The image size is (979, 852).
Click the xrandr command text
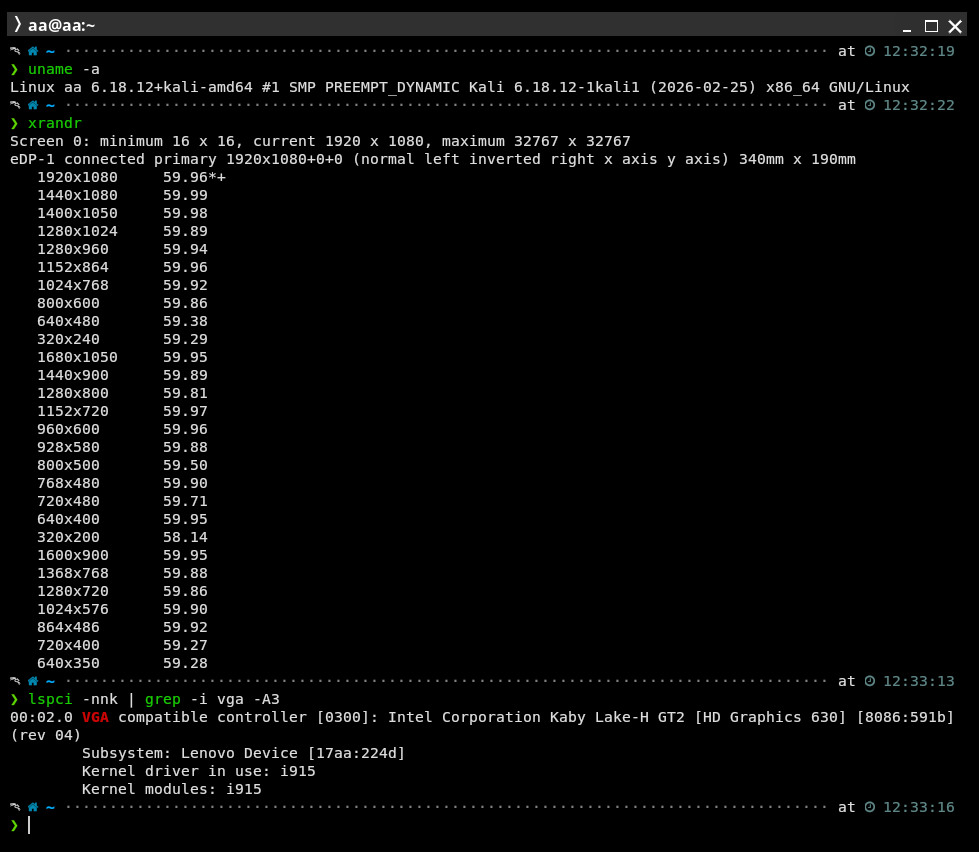point(55,123)
